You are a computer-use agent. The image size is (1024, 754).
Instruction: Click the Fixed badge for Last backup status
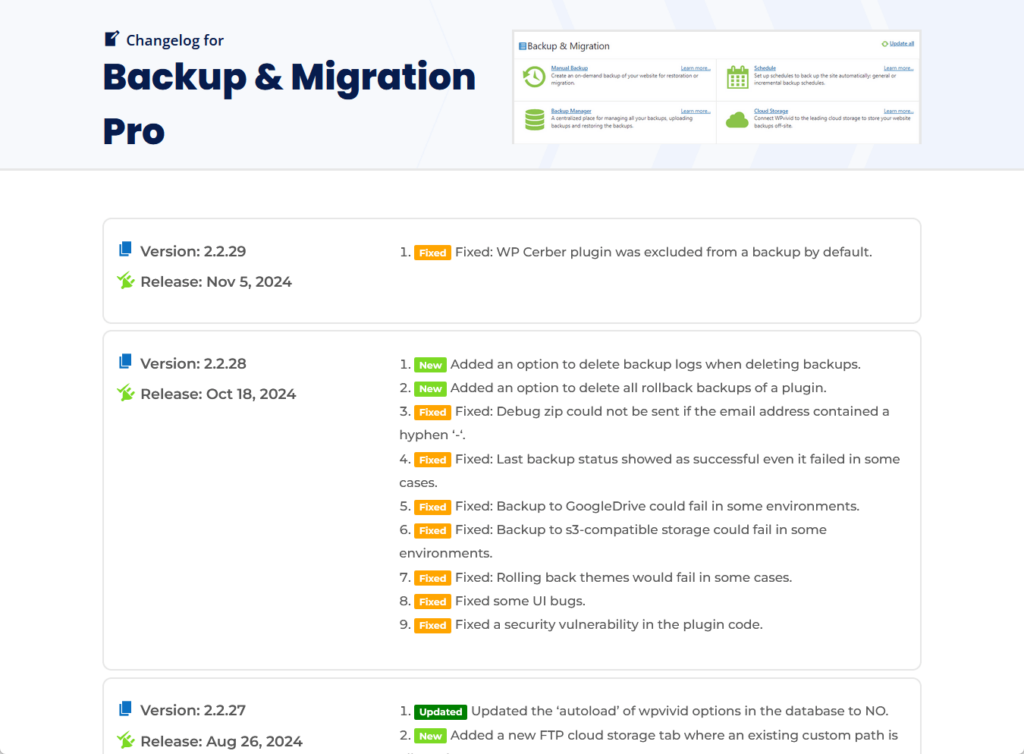[432, 460]
